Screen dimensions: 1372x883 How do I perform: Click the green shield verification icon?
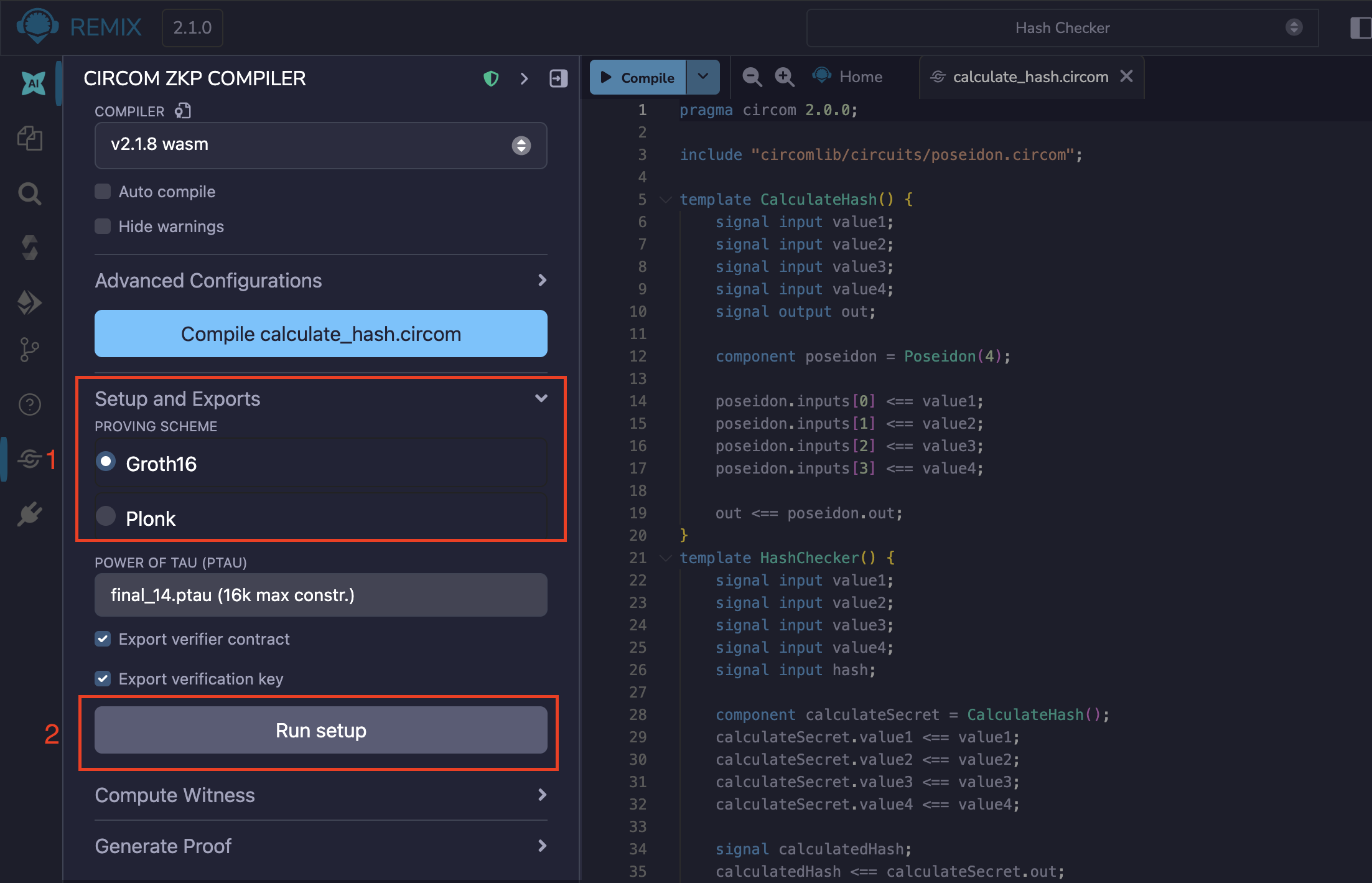point(491,78)
